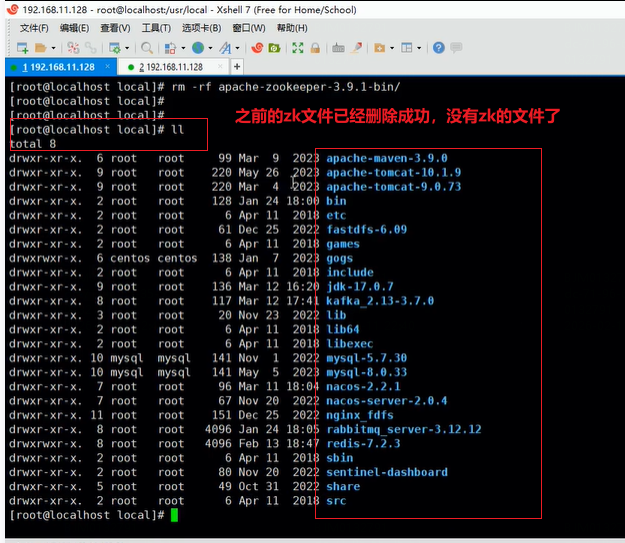Toggle full screen mode icon
The height and width of the screenshot is (543, 625).
tap(298, 48)
